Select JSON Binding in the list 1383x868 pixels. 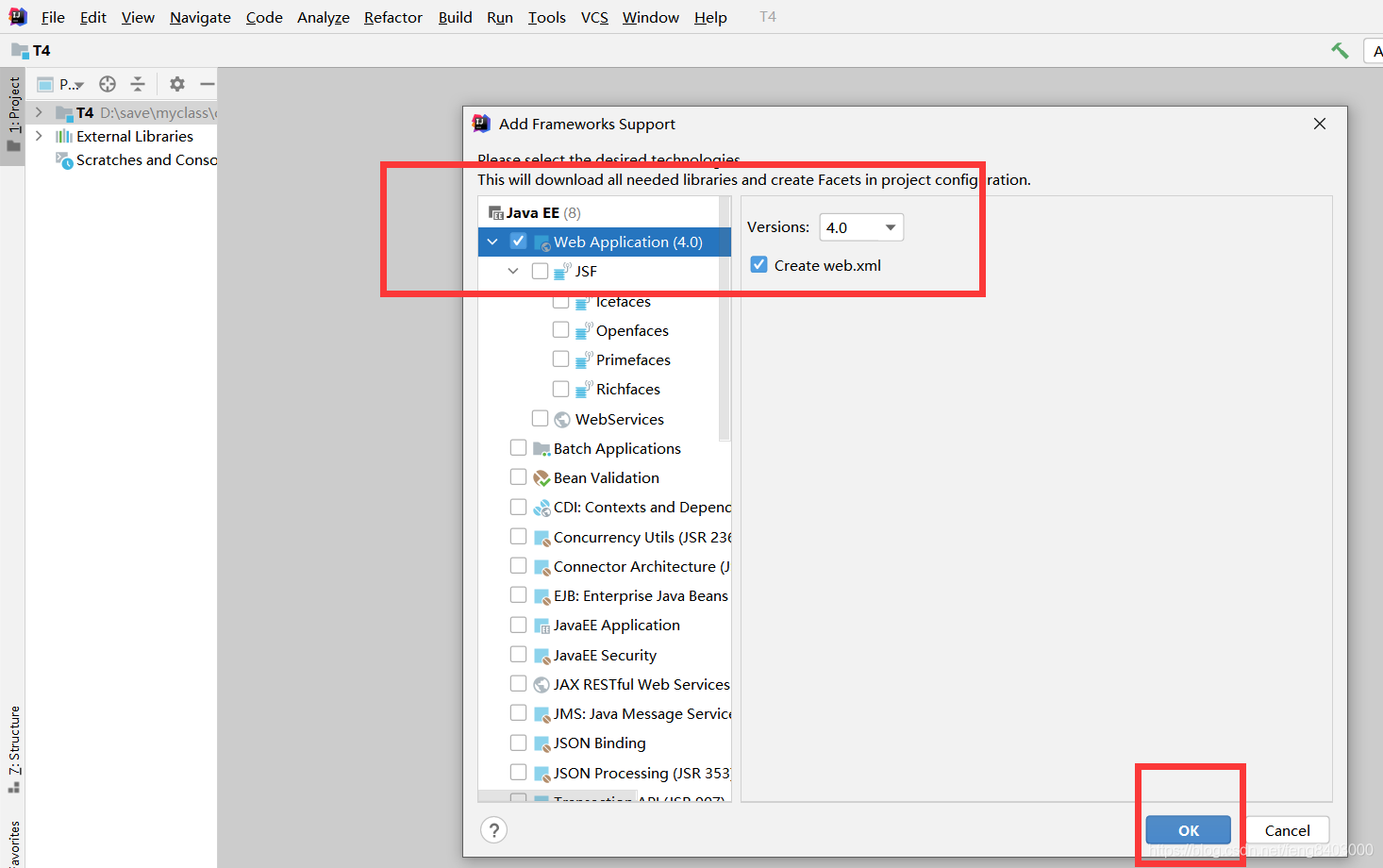pyautogui.click(x=599, y=743)
